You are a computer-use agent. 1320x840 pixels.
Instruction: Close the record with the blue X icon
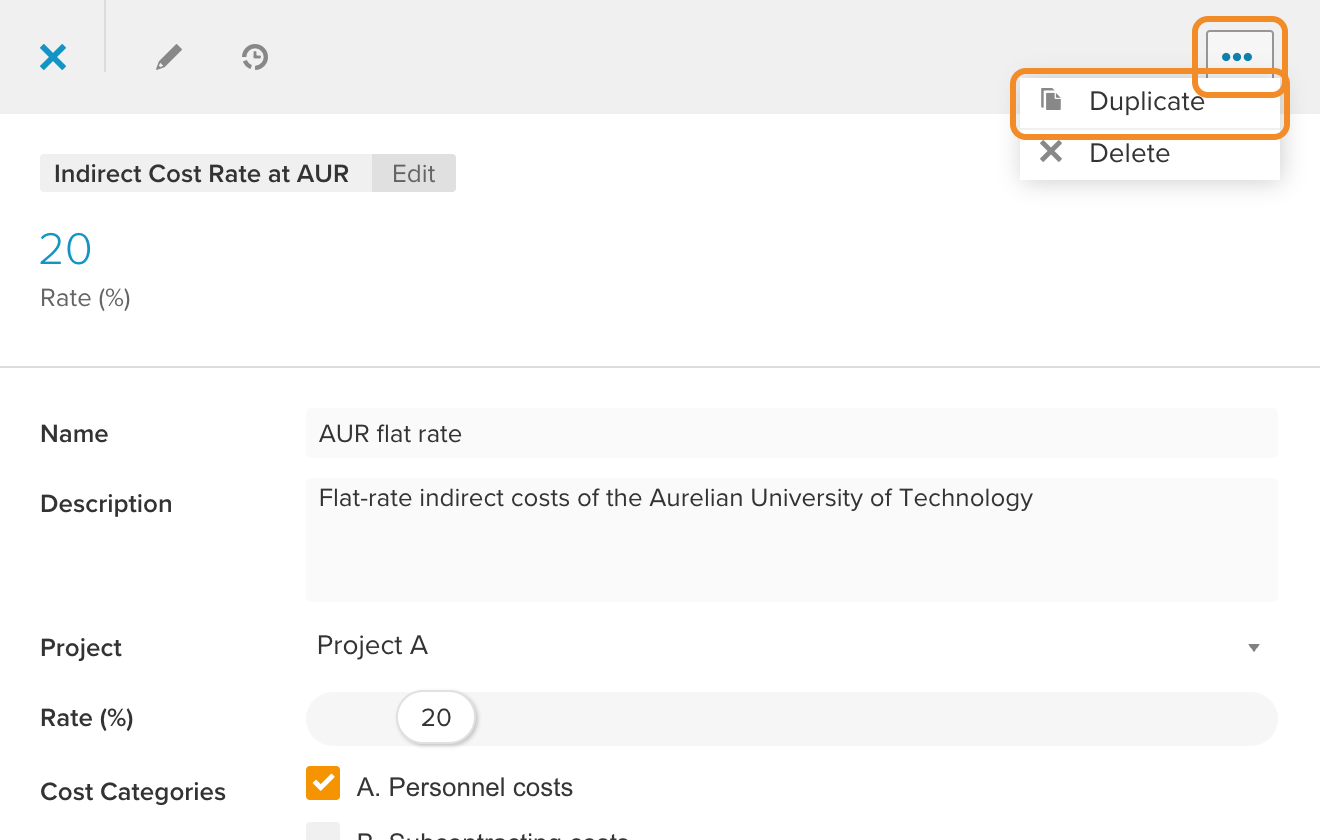tap(53, 57)
